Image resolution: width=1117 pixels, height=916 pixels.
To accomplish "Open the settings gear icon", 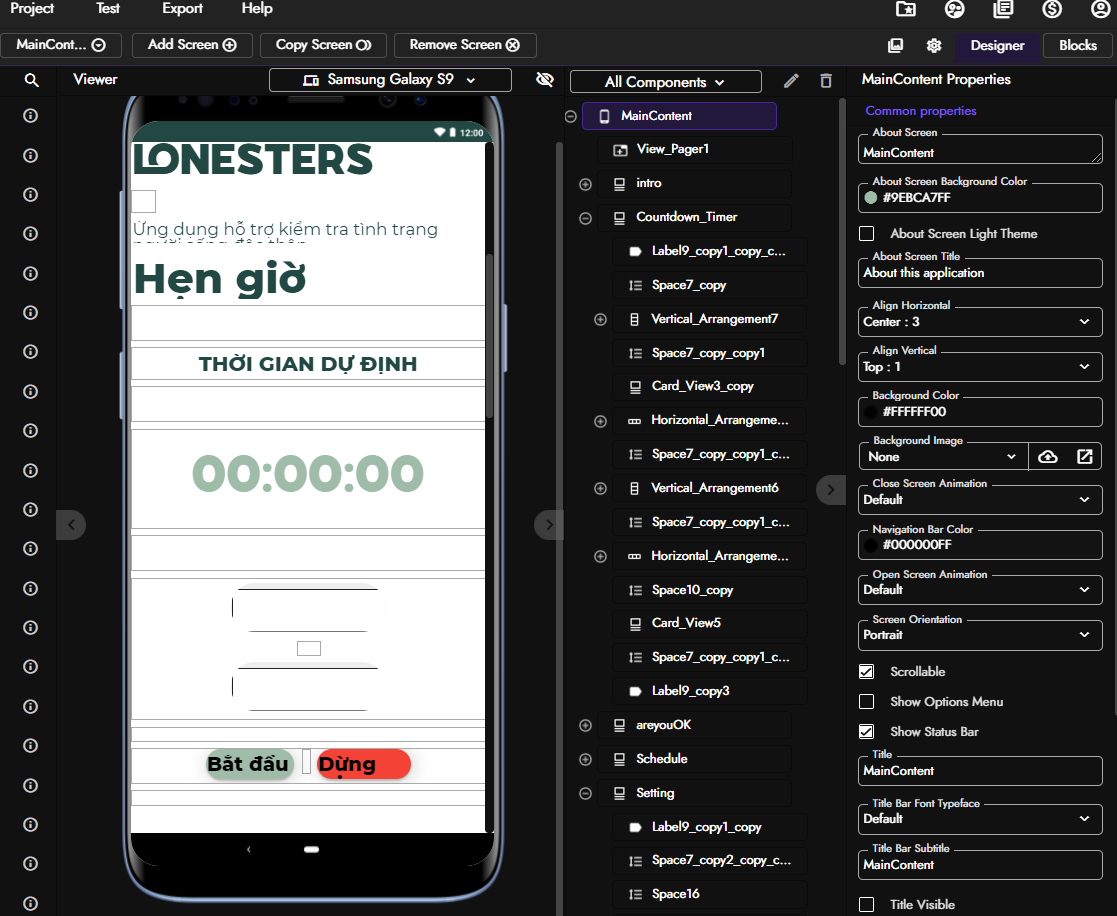I will [934, 45].
